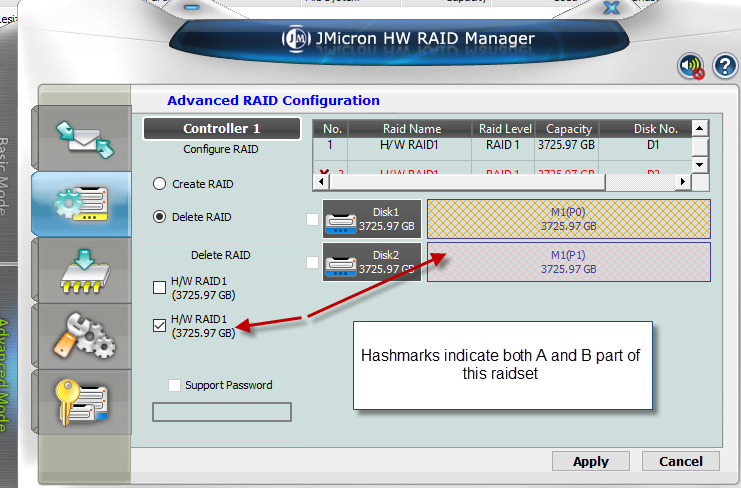The height and width of the screenshot is (488, 741).
Task: Check the first H/W RAID1 delete checkbox
Action: pos(159,288)
